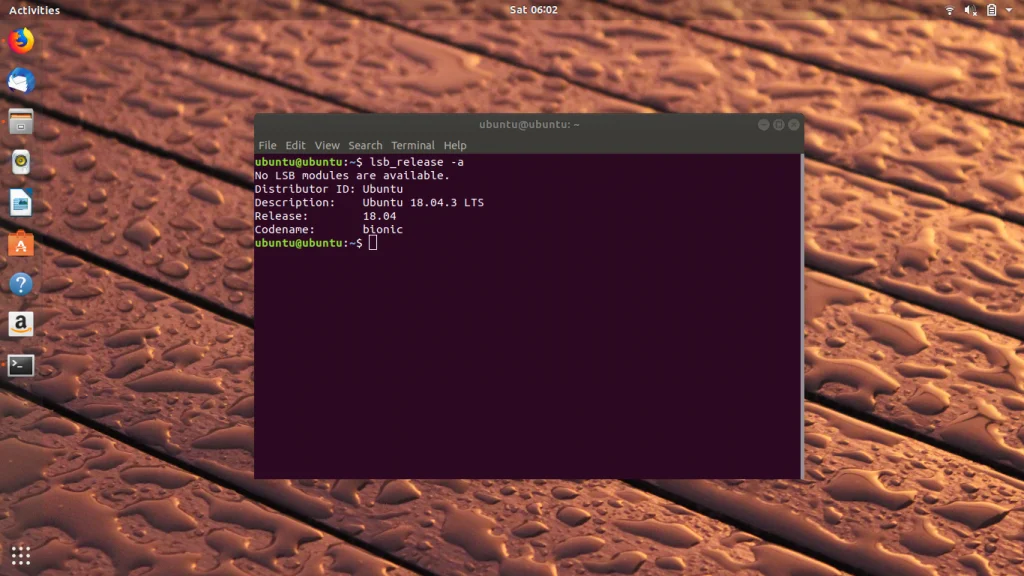The width and height of the screenshot is (1024, 576).
Task: Click 'Ubuntu 18.04.3 LTS' description value
Action: (x=423, y=202)
